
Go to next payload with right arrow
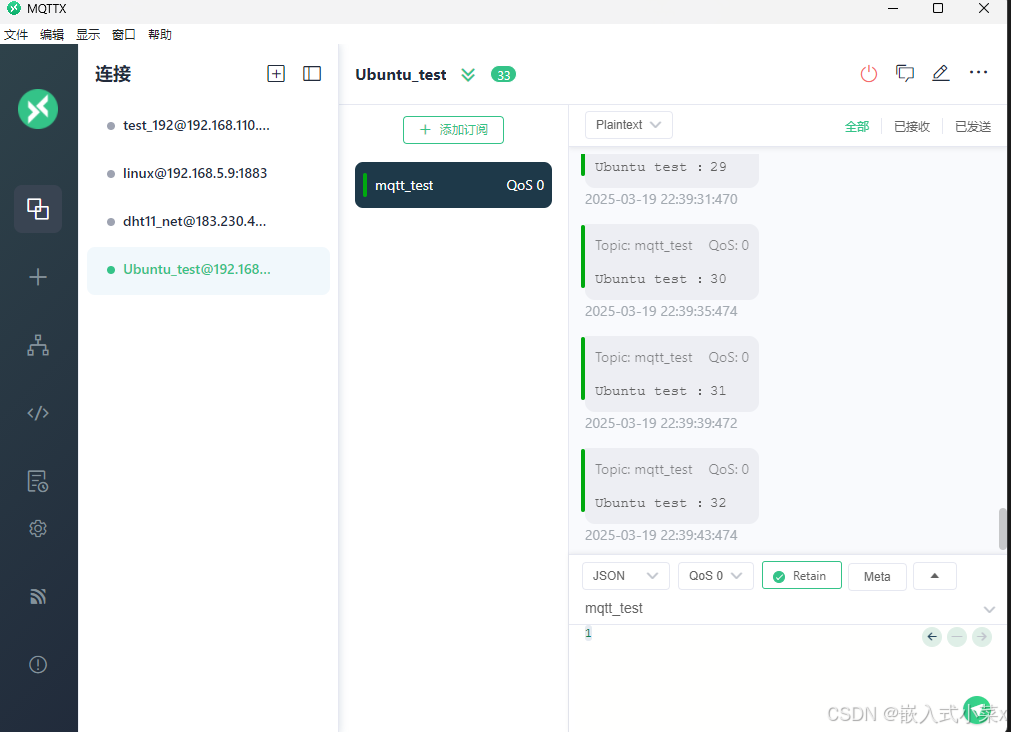point(981,637)
